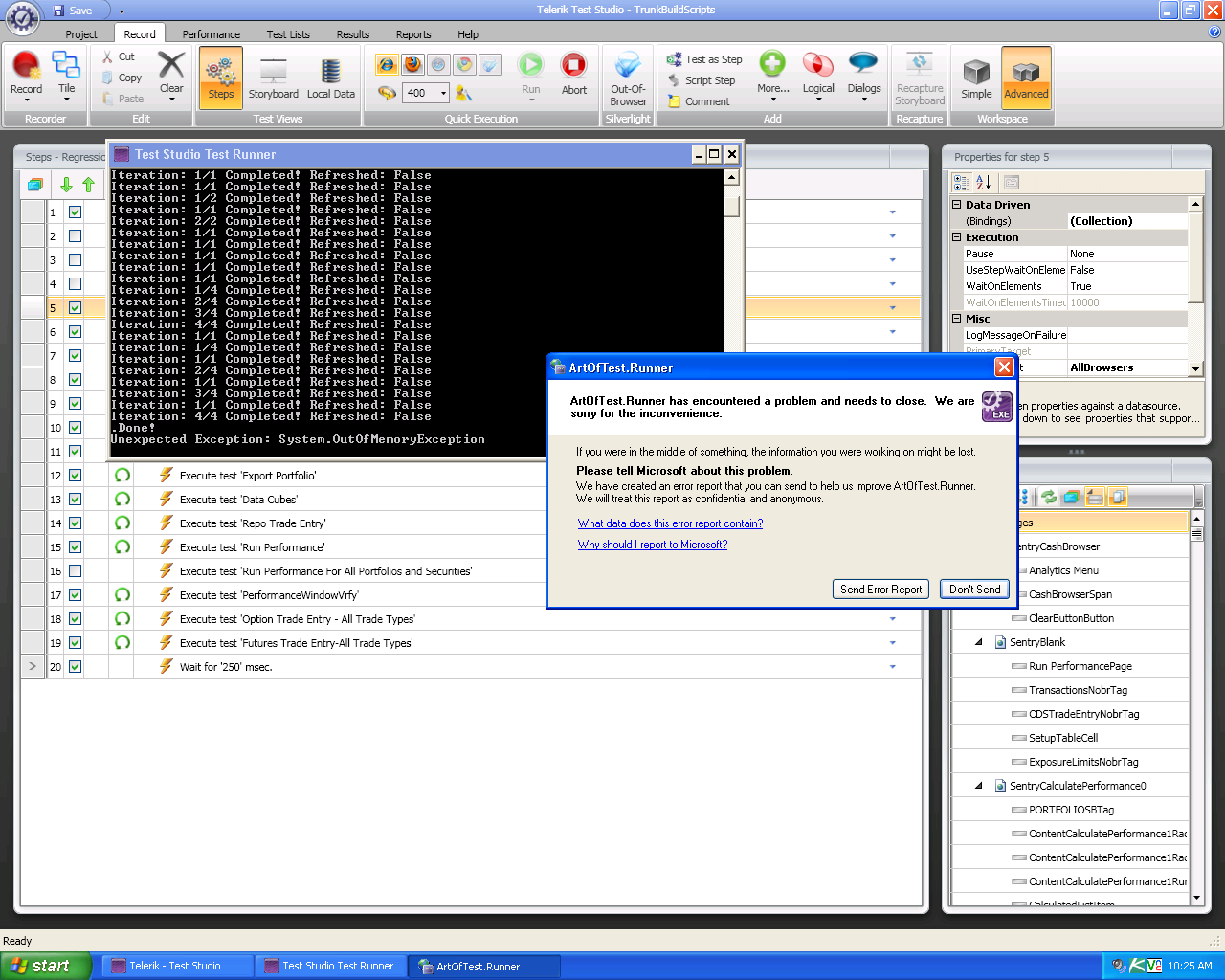This screenshot has height=980, width=1225.
Task: Open the Dialogs handler menu
Action: [863, 75]
